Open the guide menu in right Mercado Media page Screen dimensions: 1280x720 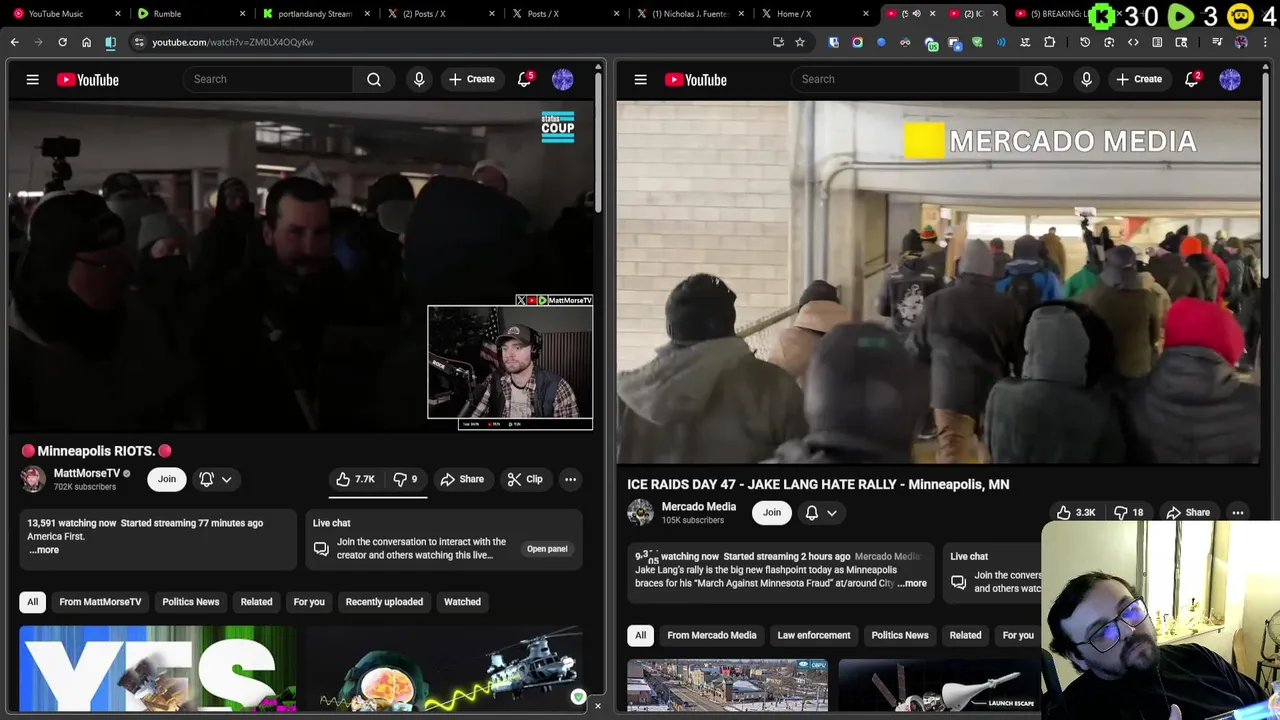(640, 79)
